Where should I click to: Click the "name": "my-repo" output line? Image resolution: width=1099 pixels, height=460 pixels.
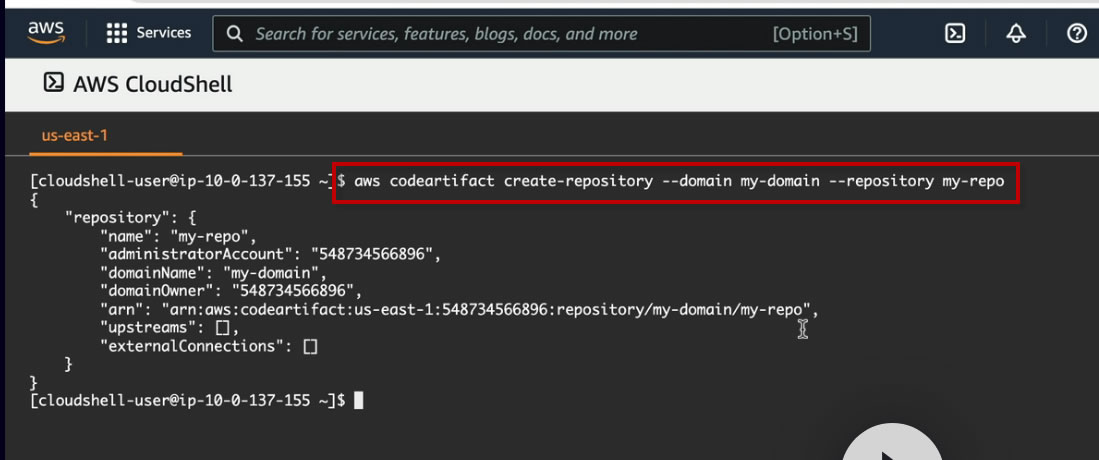[178, 237]
